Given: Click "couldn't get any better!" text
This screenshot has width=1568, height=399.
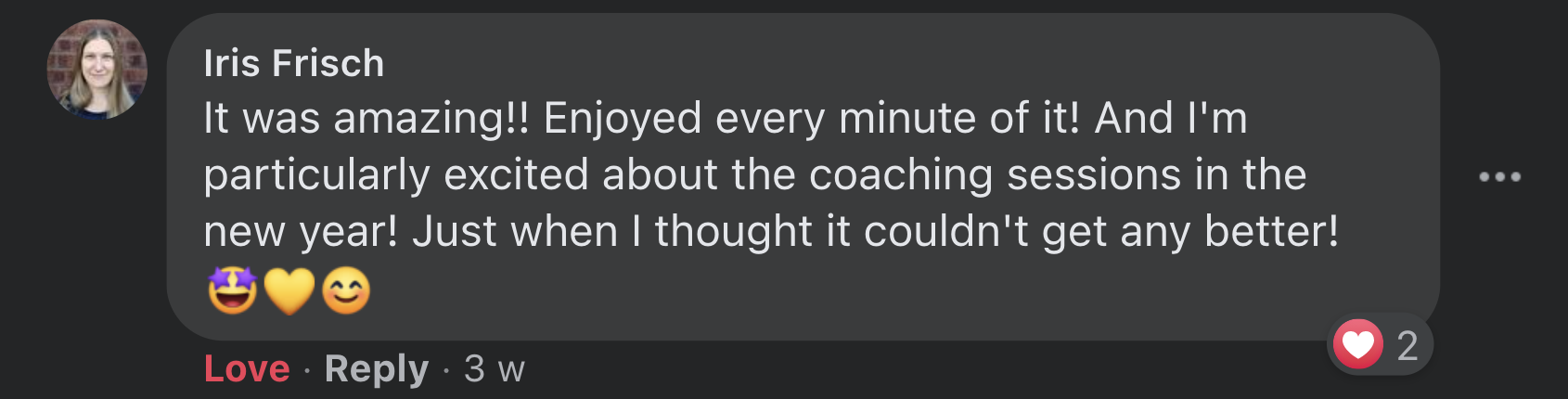Looking at the screenshot, I should tap(1101, 231).
